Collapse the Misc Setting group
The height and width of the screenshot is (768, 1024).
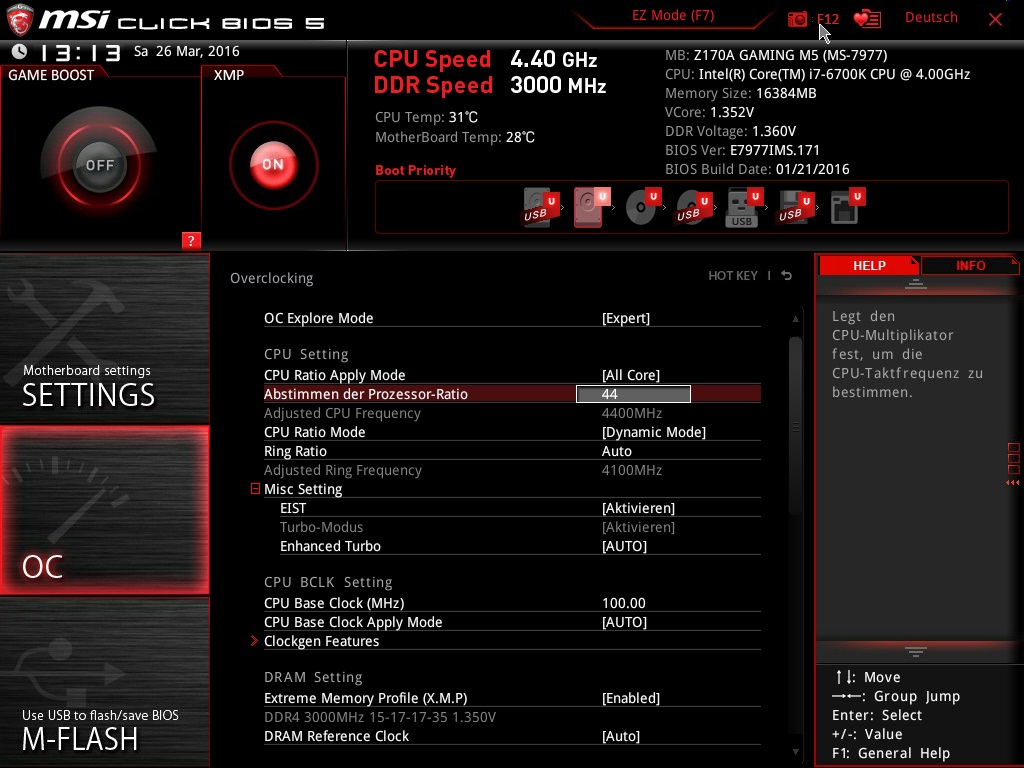(x=255, y=488)
